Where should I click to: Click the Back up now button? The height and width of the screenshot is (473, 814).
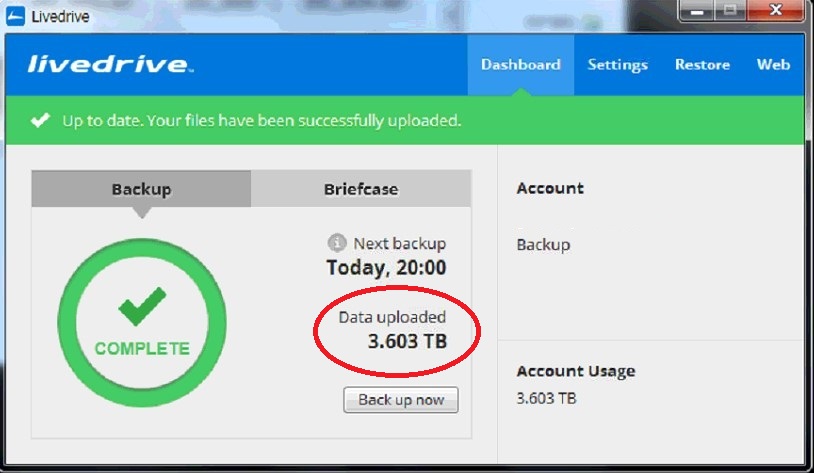click(401, 400)
